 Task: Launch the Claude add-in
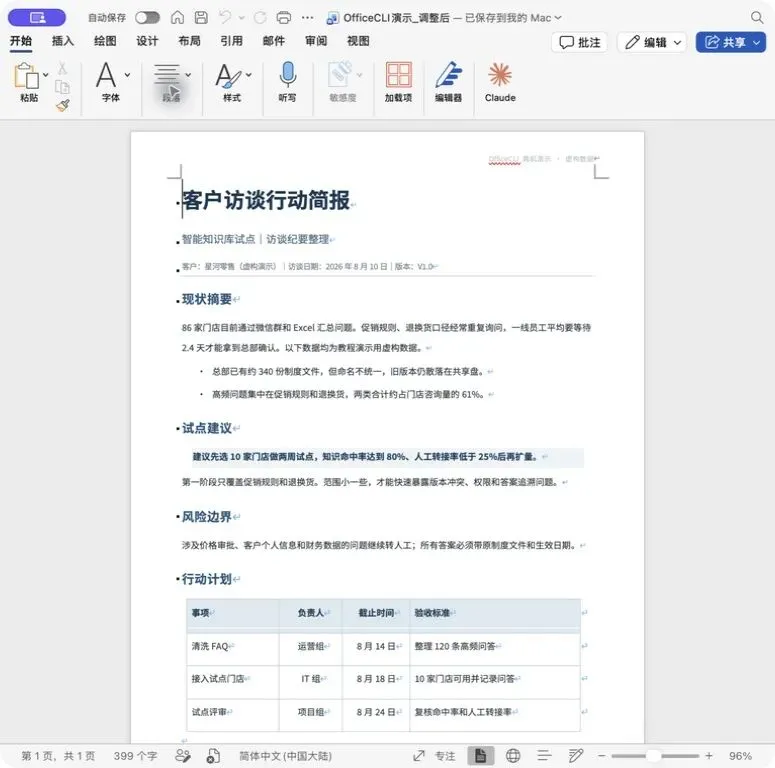(x=500, y=82)
